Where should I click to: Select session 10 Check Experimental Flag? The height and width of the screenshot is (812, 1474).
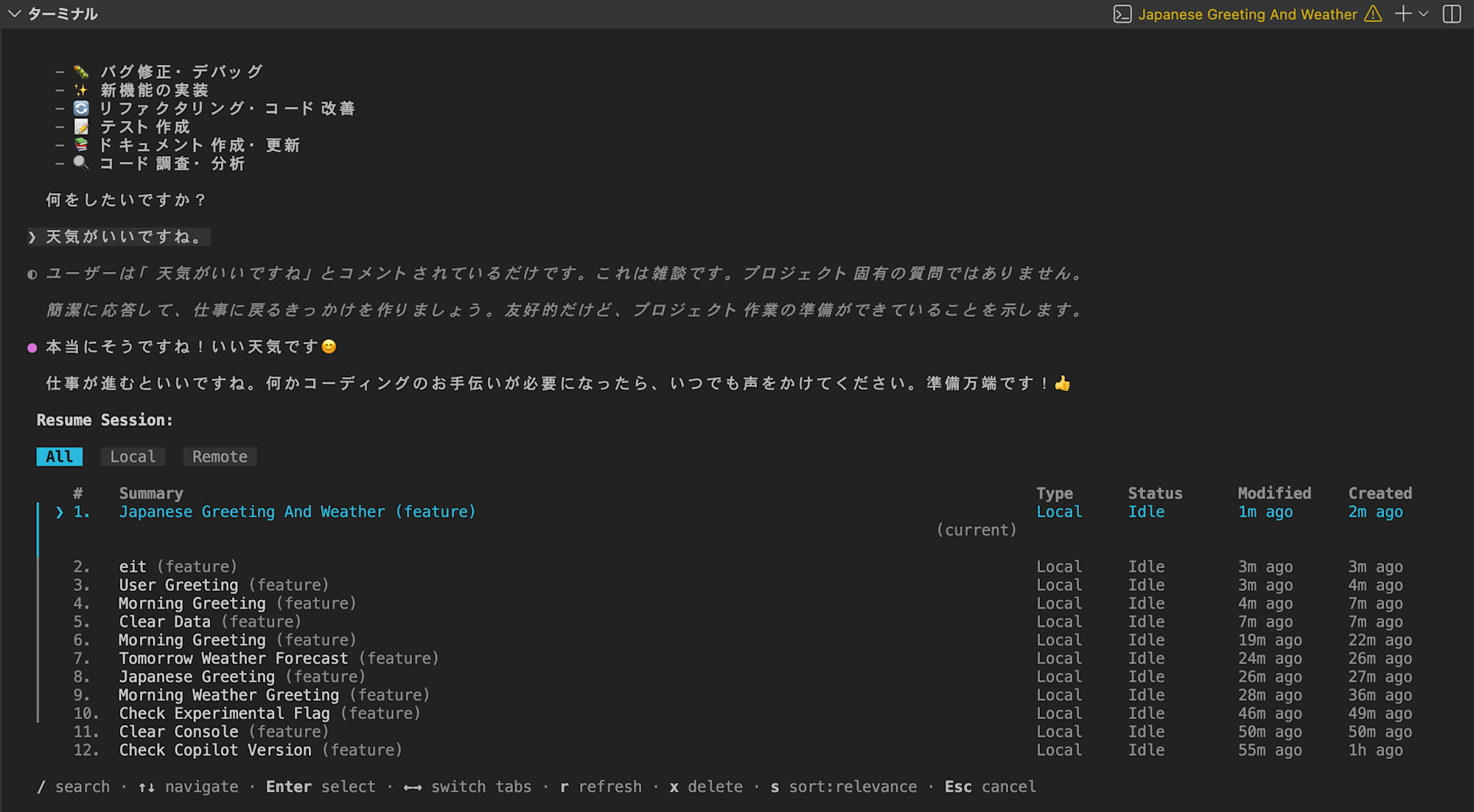[x=270, y=714]
